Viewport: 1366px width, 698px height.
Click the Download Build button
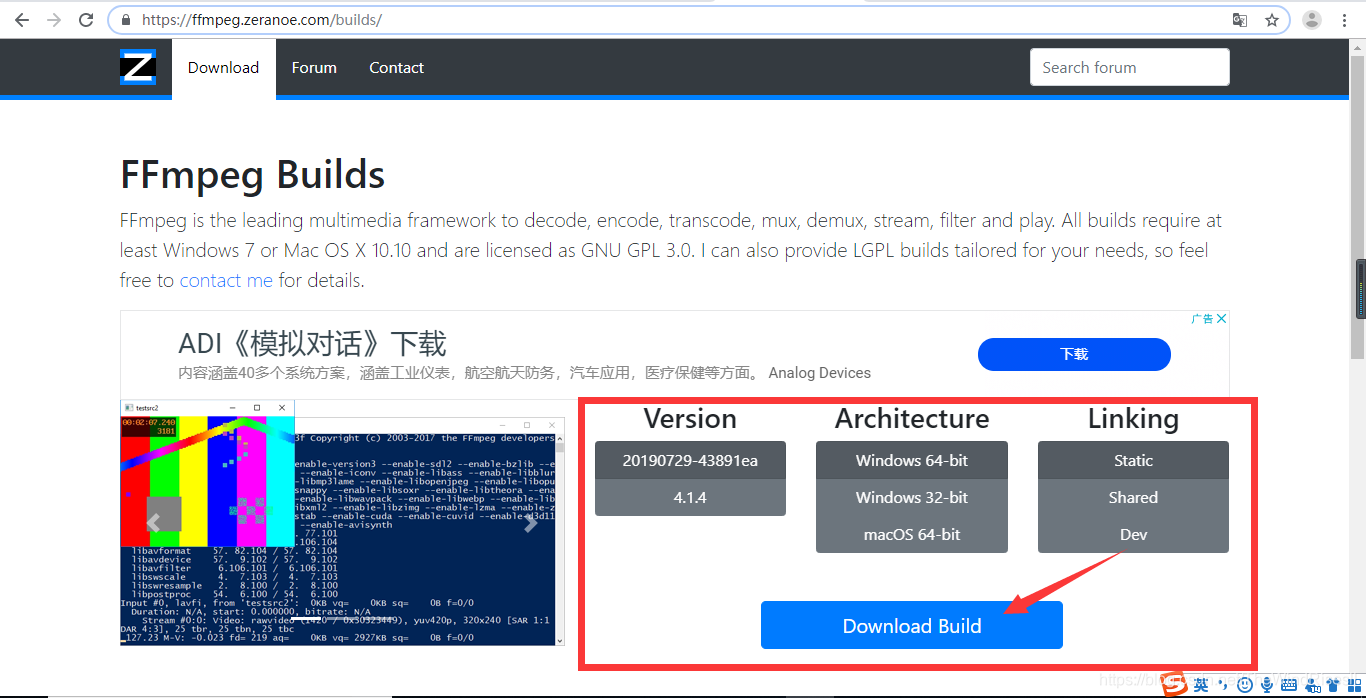912,625
